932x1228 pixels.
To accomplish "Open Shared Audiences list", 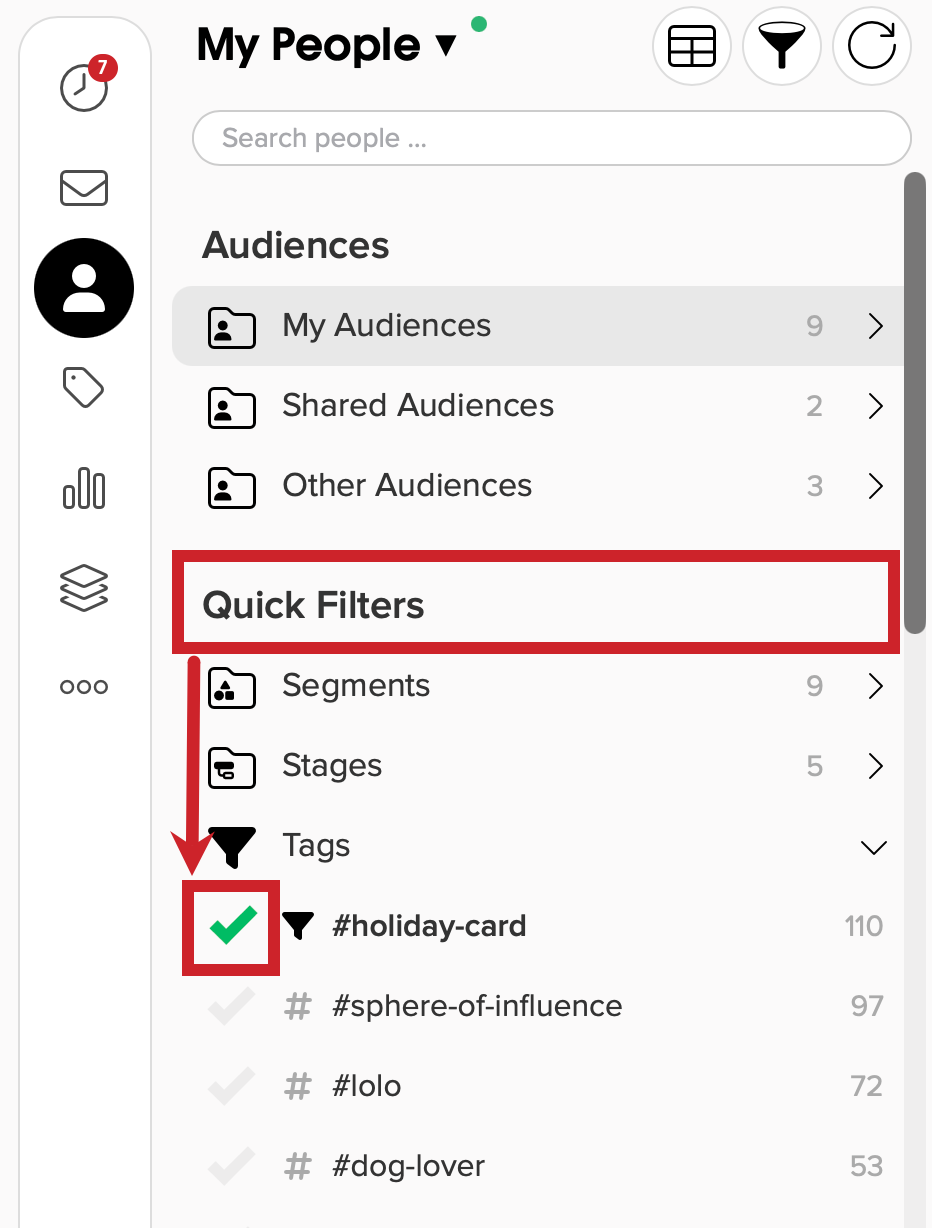I will coord(538,406).
